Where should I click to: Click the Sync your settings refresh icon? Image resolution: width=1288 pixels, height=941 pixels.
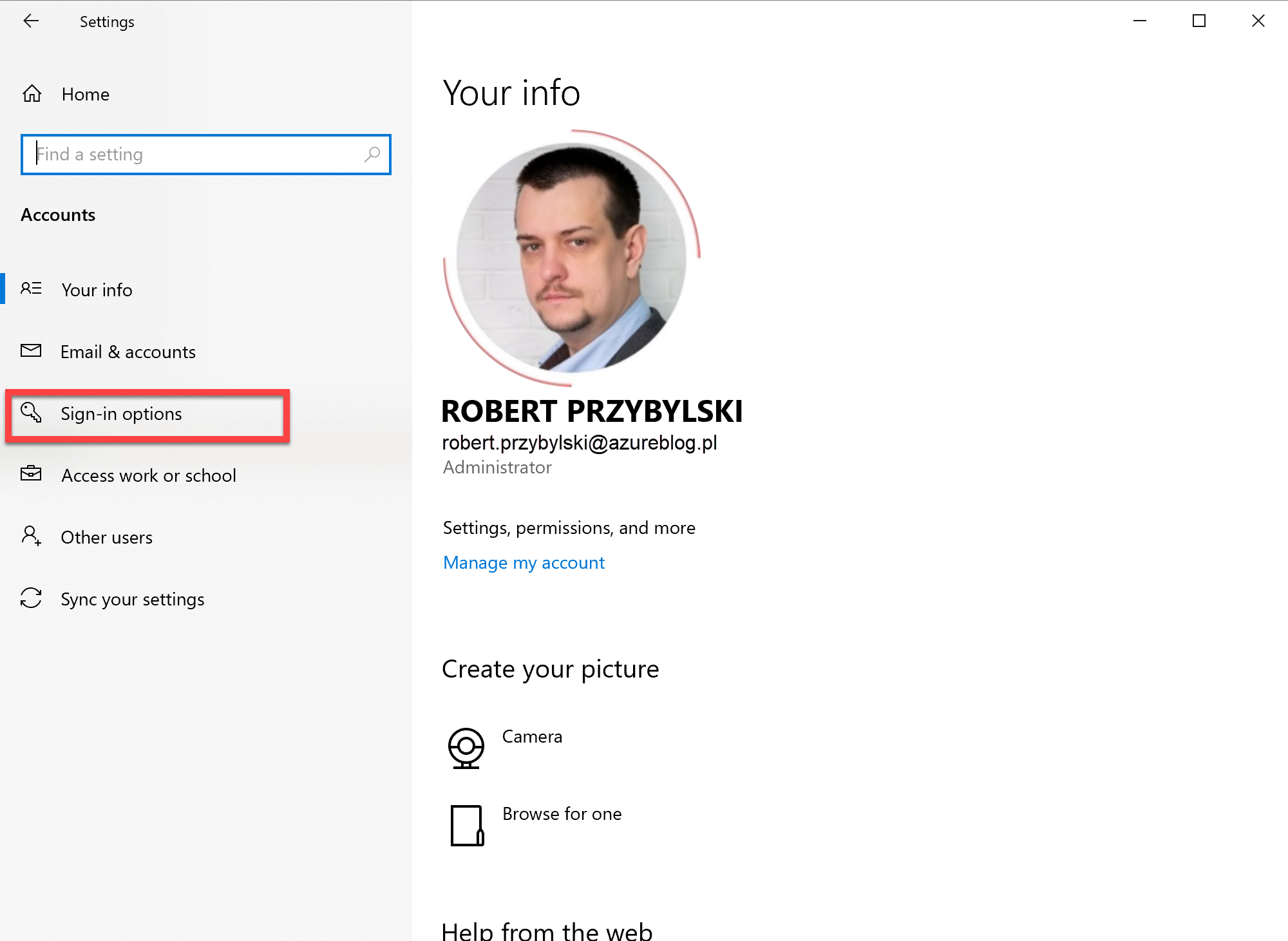[x=30, y=599]
